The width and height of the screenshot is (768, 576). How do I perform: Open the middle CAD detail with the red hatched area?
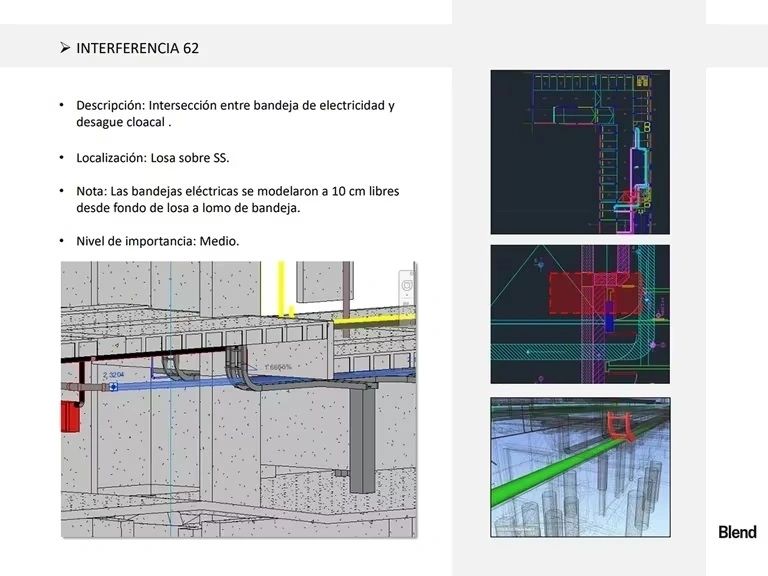[580, 314]
